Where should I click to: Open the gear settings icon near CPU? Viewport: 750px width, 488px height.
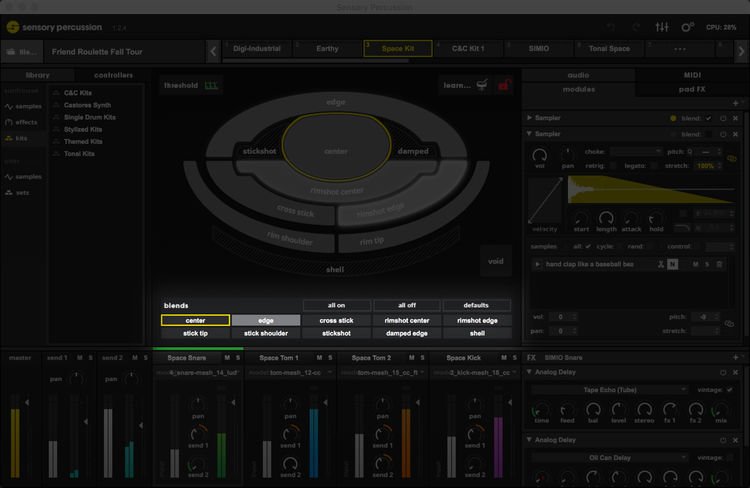click(687, 27)
